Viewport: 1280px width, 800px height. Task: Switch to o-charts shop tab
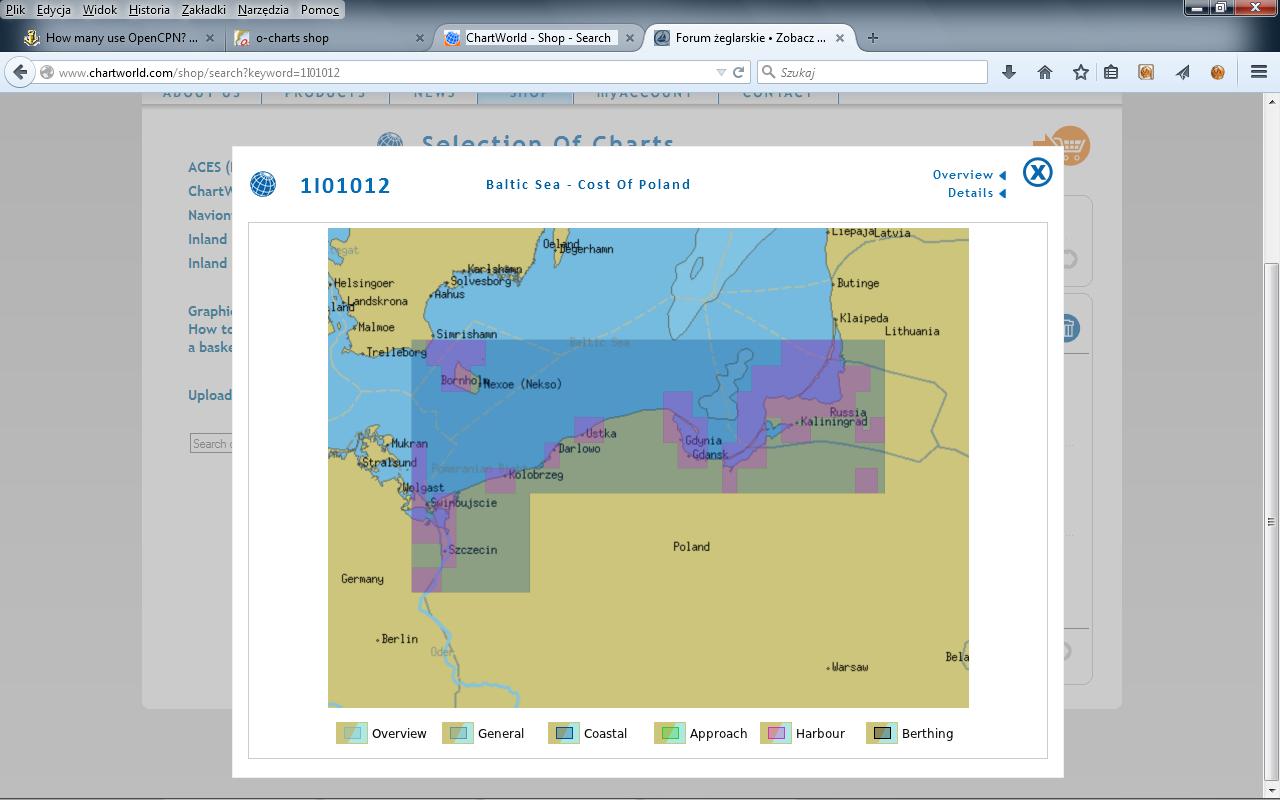point(330,38)
